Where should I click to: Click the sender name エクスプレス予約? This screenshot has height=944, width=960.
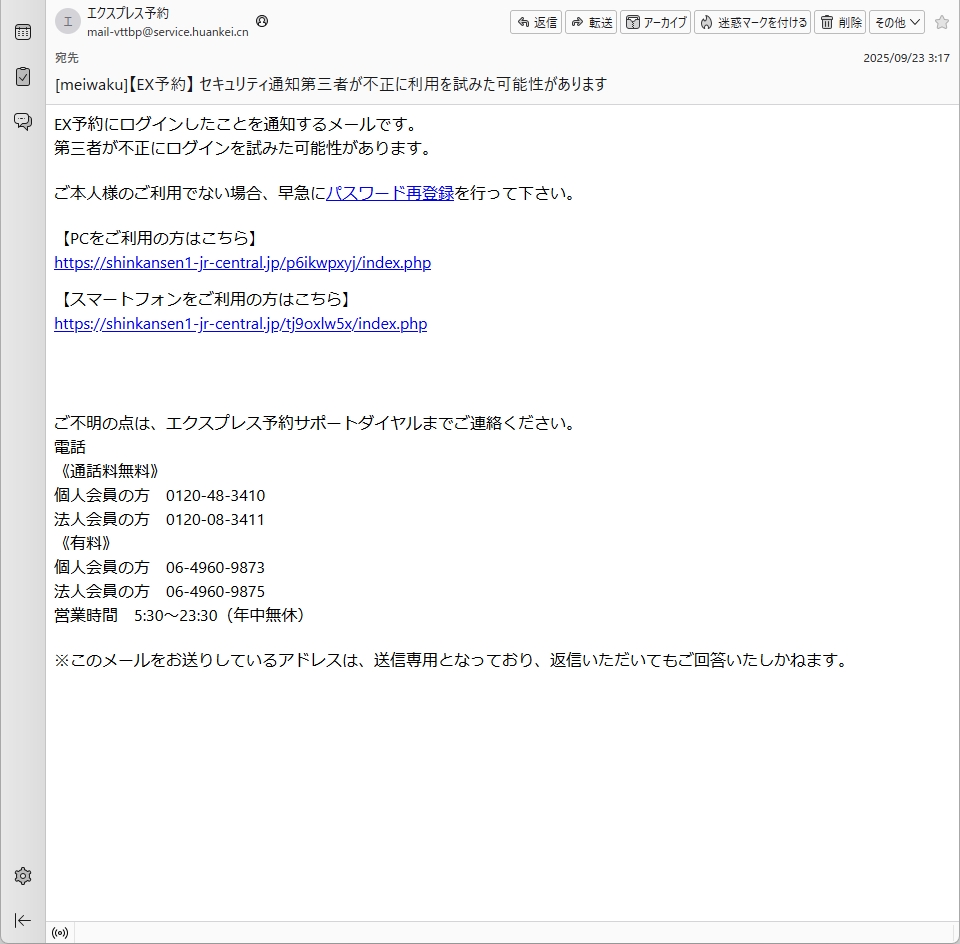tap(128, 14)
